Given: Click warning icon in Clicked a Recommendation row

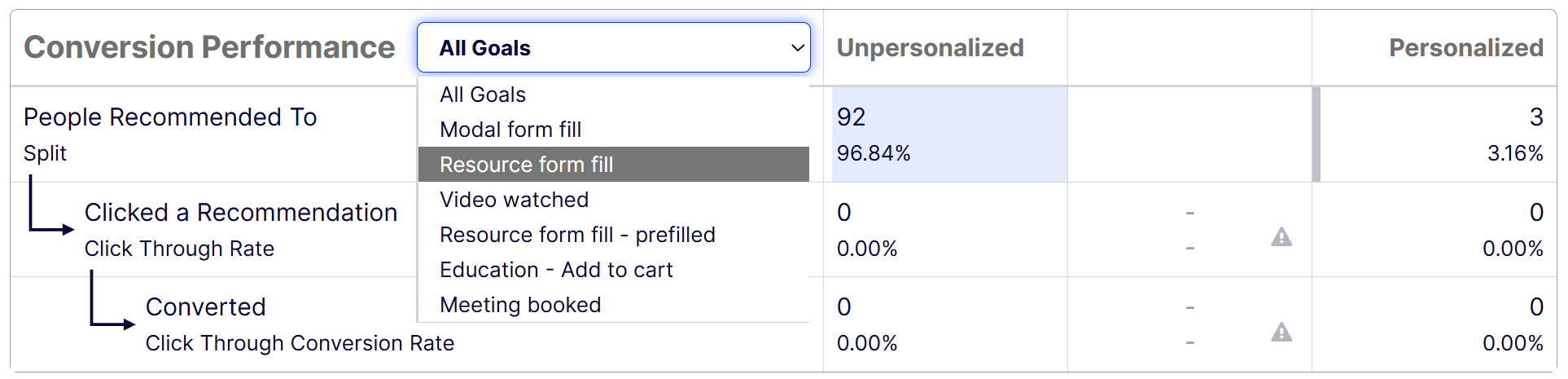Looking at the screenshot, I should pyautogui.click(x=1281, y=237).
